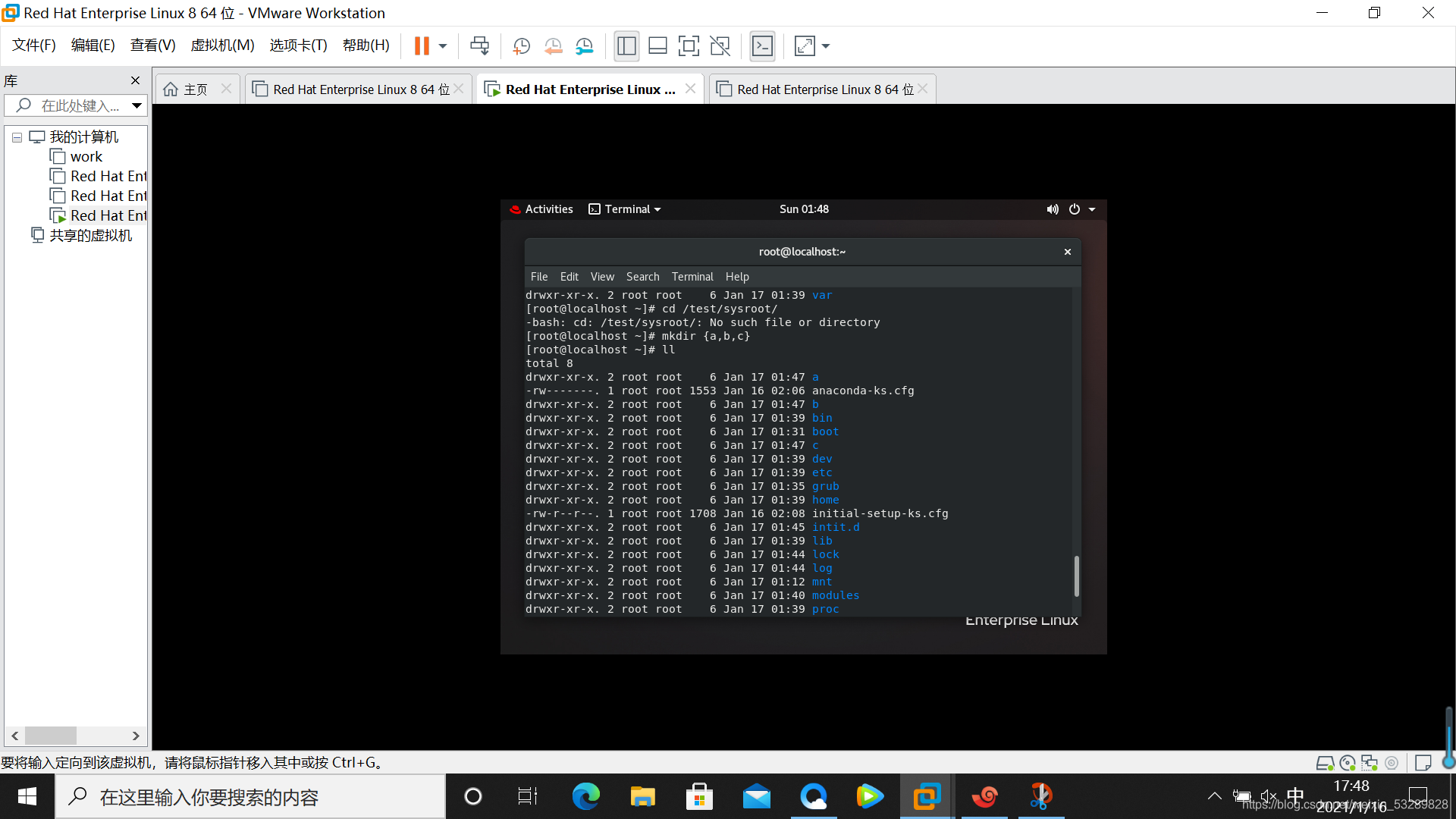Click the GNOME clock Sun 01:48
Screen dimensions: 1456x819
pos(804,209)
